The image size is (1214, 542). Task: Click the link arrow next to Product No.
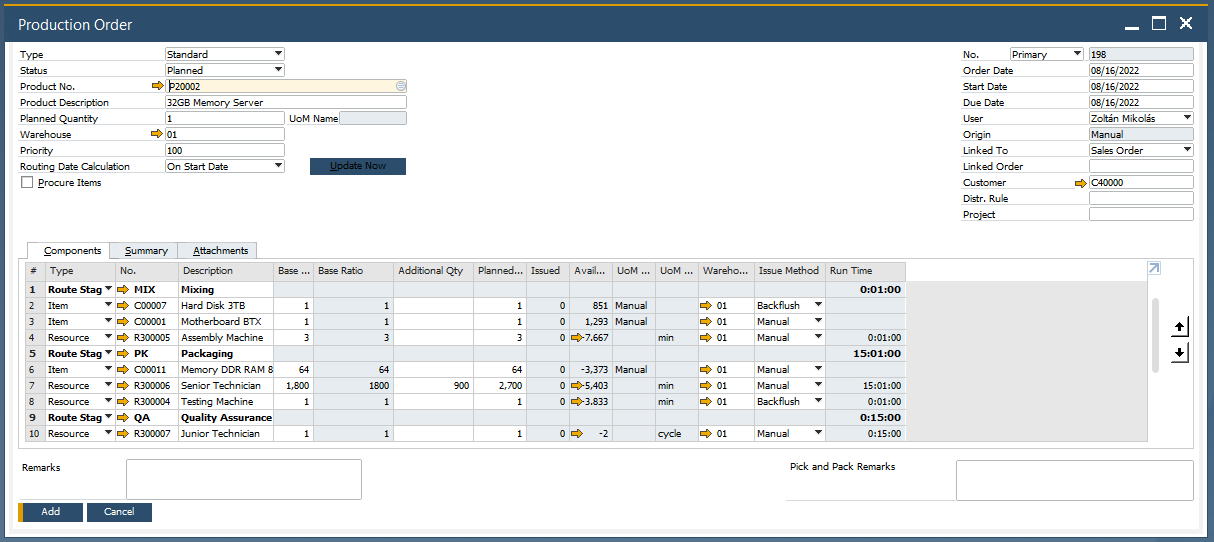click(157, 87)
